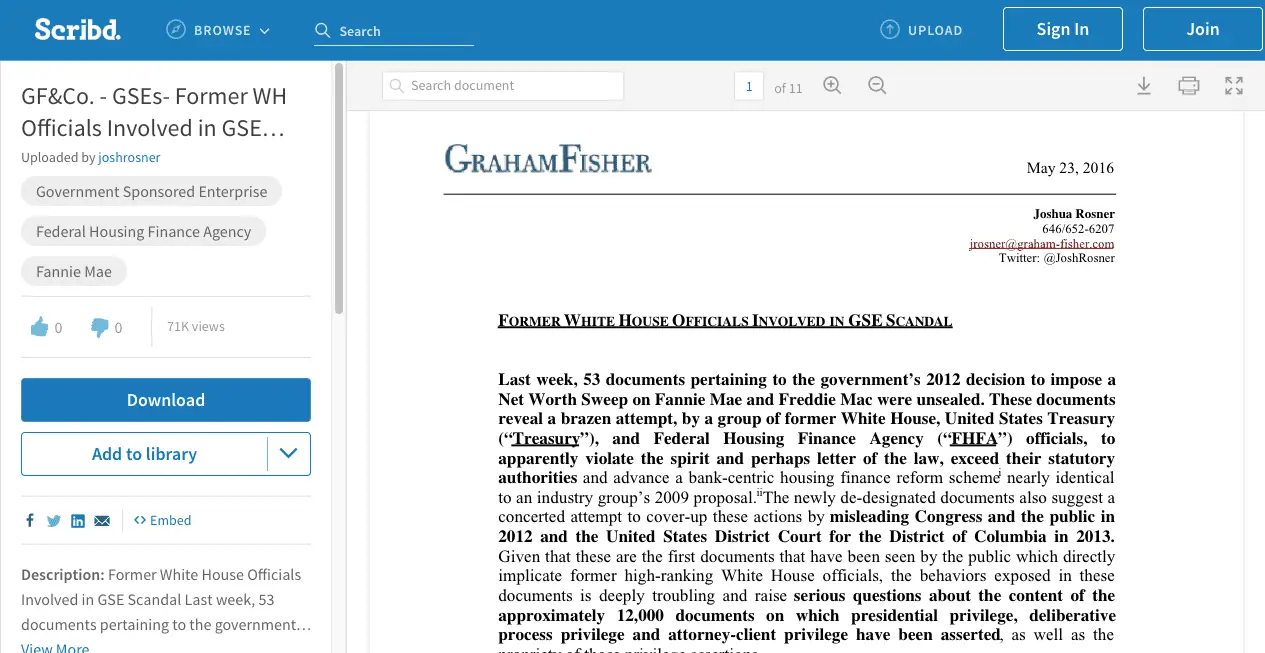Click the jrosner@graham-fisher.com email link

1042,243
